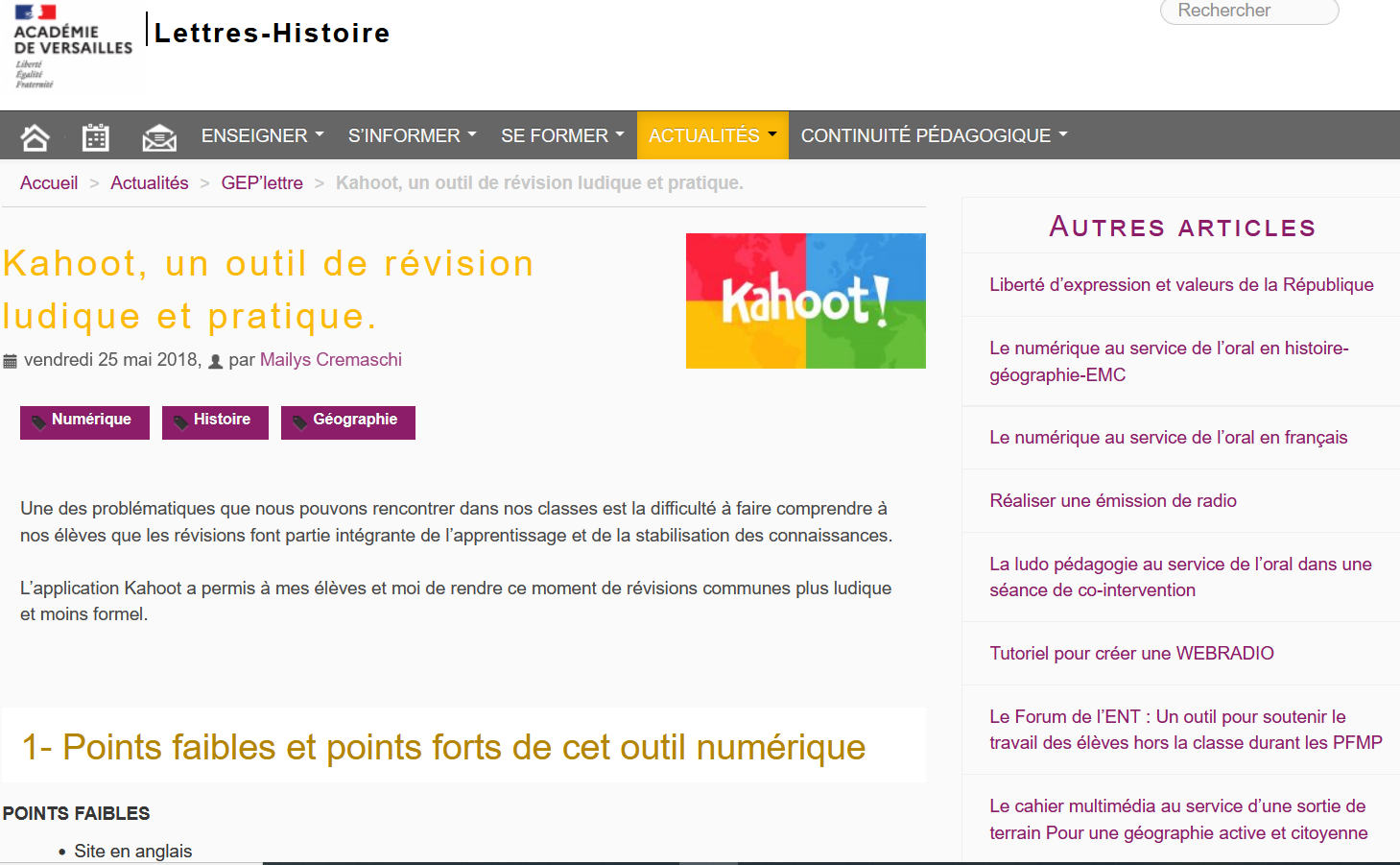
Task: Open CONTINUITÉ PÉDAGOGIQUE menu
Action: pos(934,135)
